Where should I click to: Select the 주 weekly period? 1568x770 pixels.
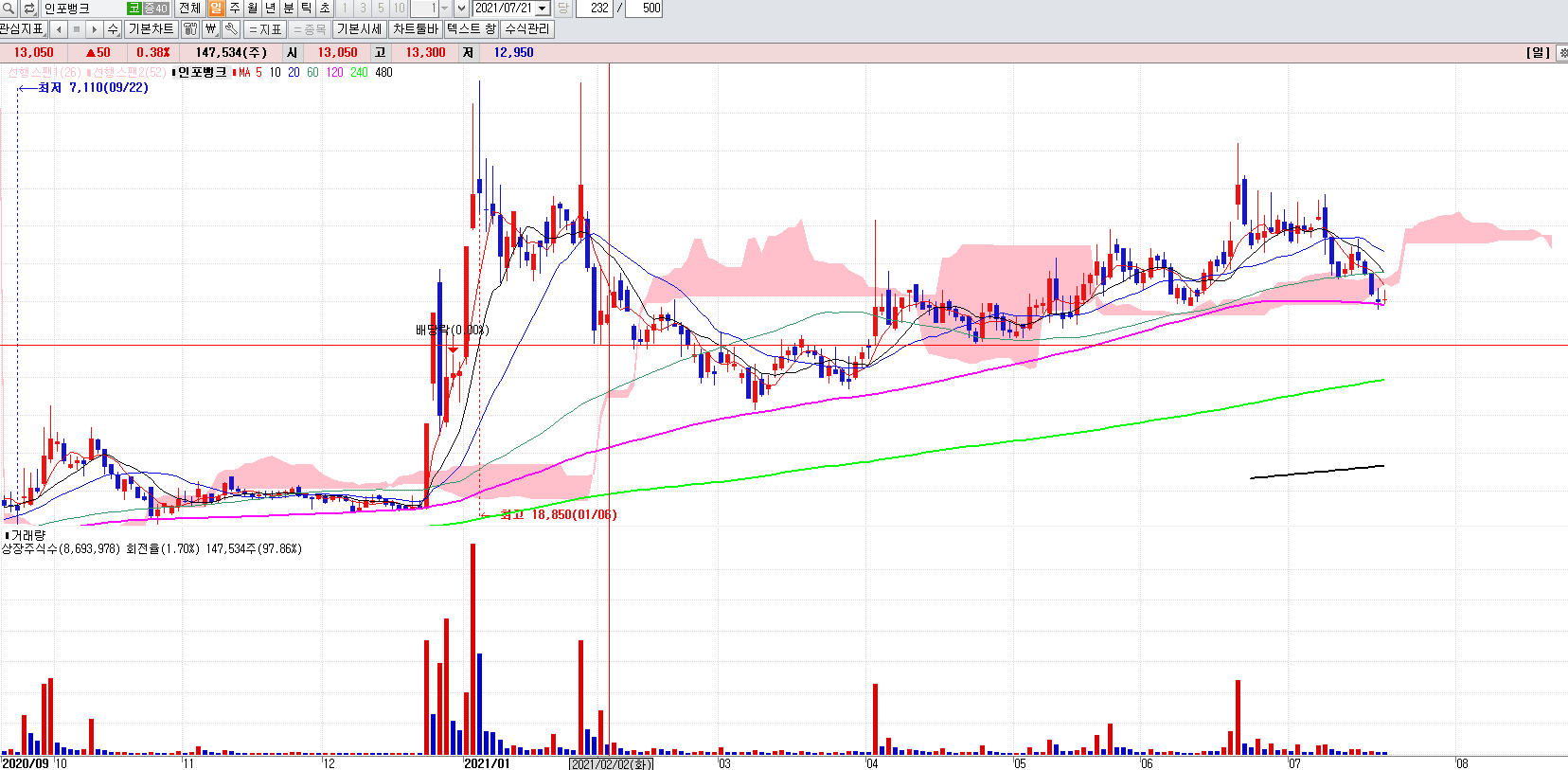tap(235, 8)
